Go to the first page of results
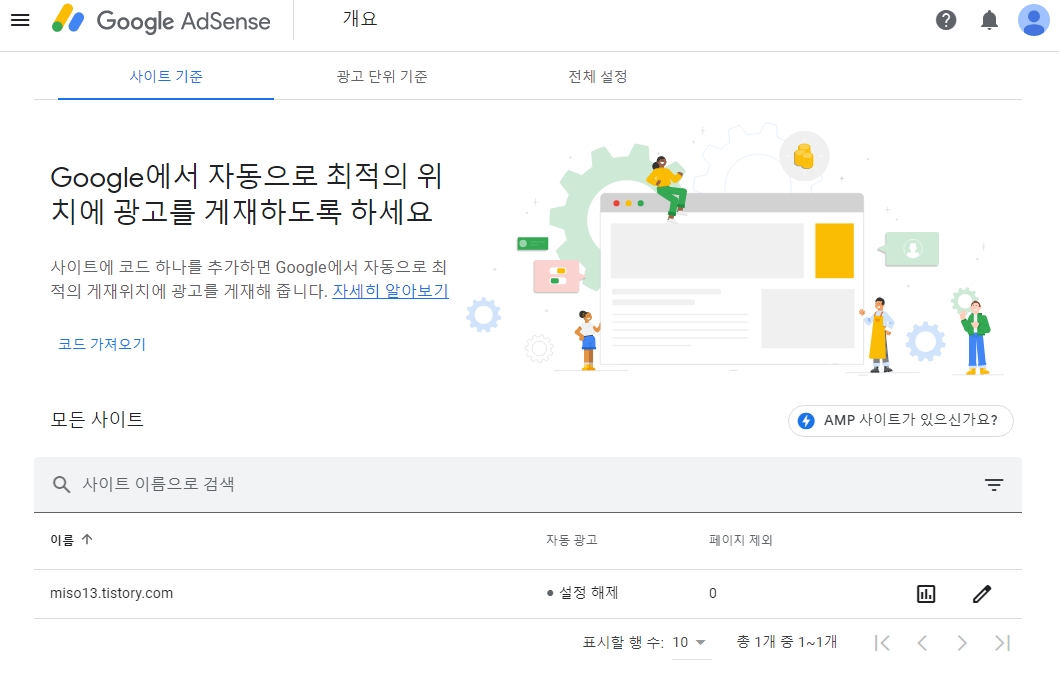This screenshot has width=1059, height=687. point(881,642)
